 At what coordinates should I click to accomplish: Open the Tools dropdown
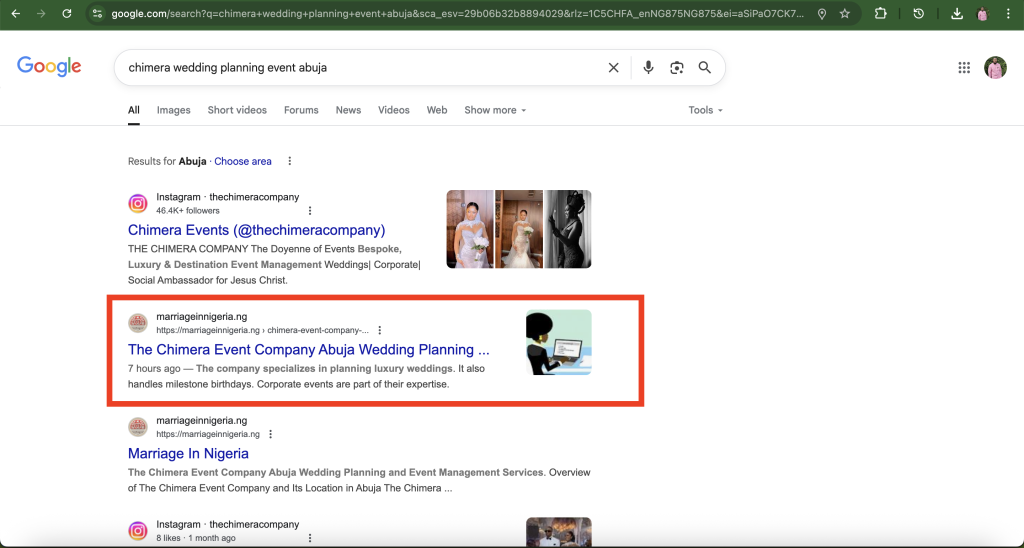click(705, 110)
